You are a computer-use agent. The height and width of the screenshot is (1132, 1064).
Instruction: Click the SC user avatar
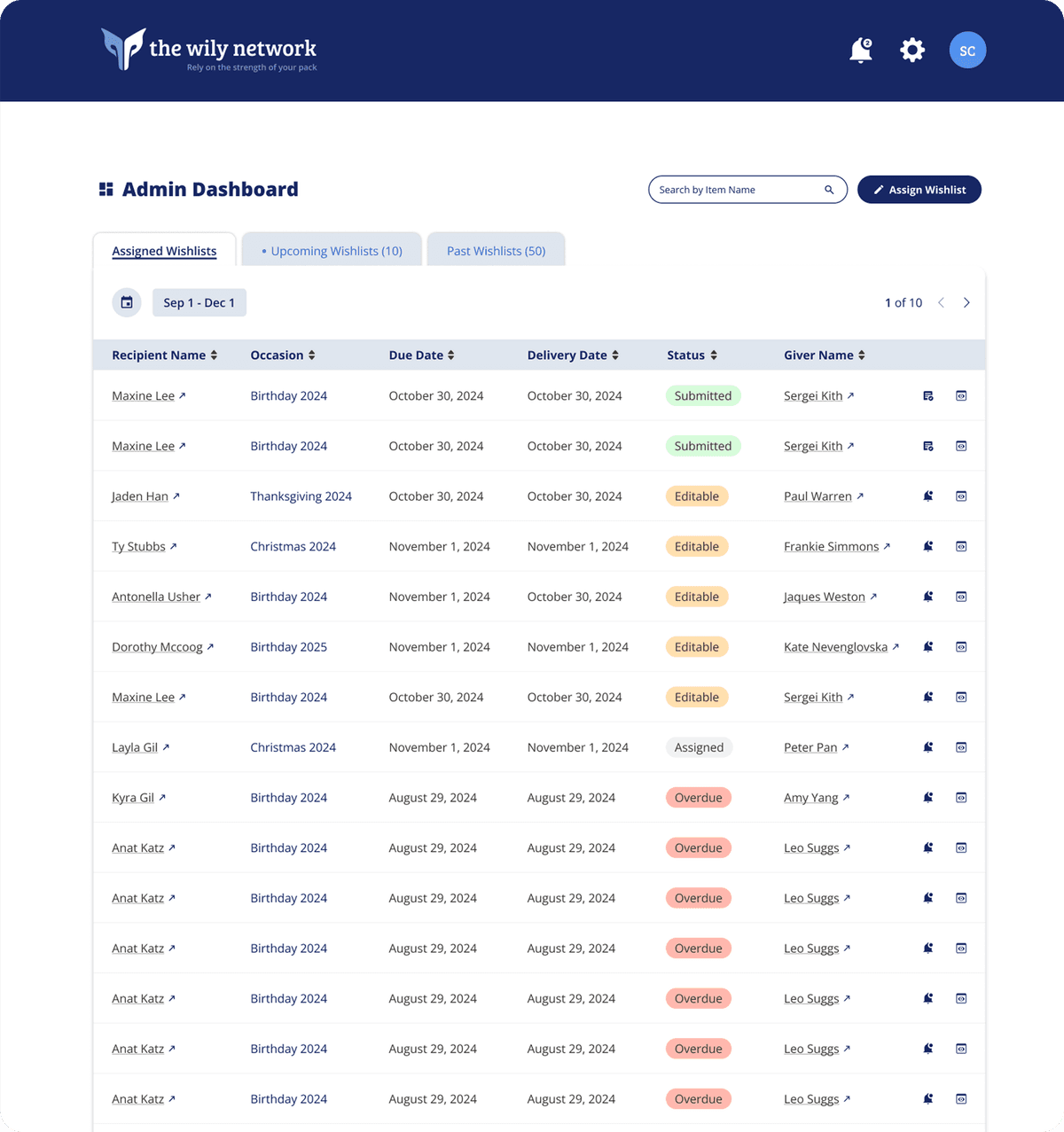(967, 51)
